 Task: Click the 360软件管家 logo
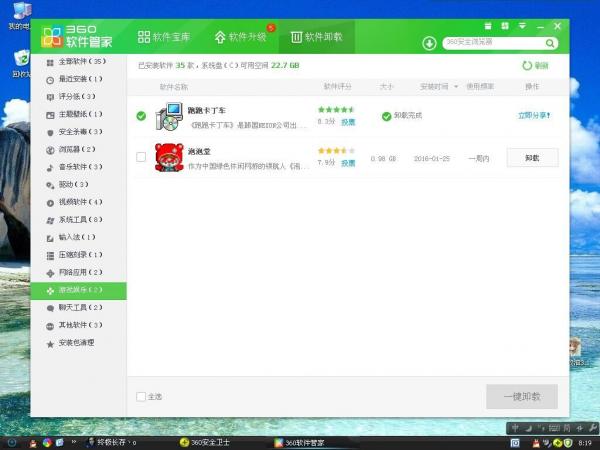[77, 37]
